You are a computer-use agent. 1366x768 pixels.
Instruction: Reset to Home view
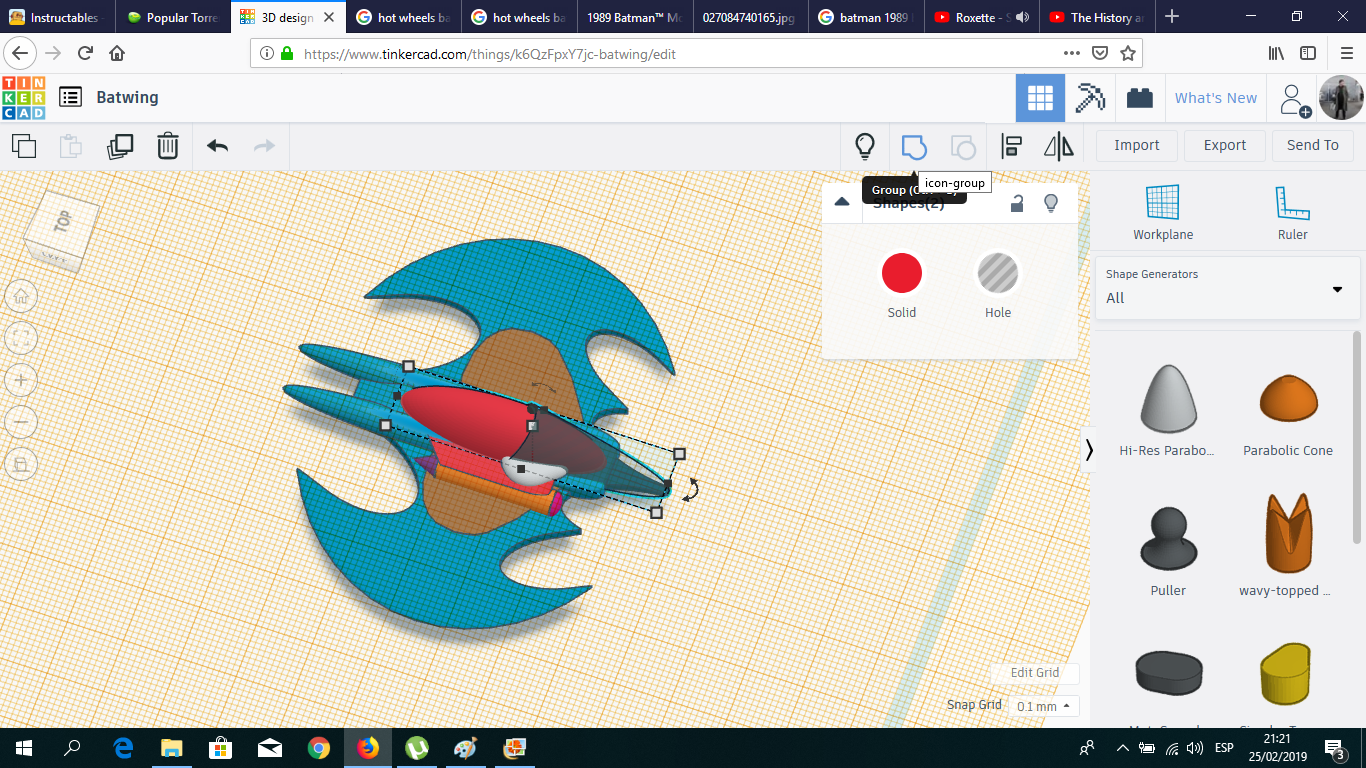click(21, 296)
